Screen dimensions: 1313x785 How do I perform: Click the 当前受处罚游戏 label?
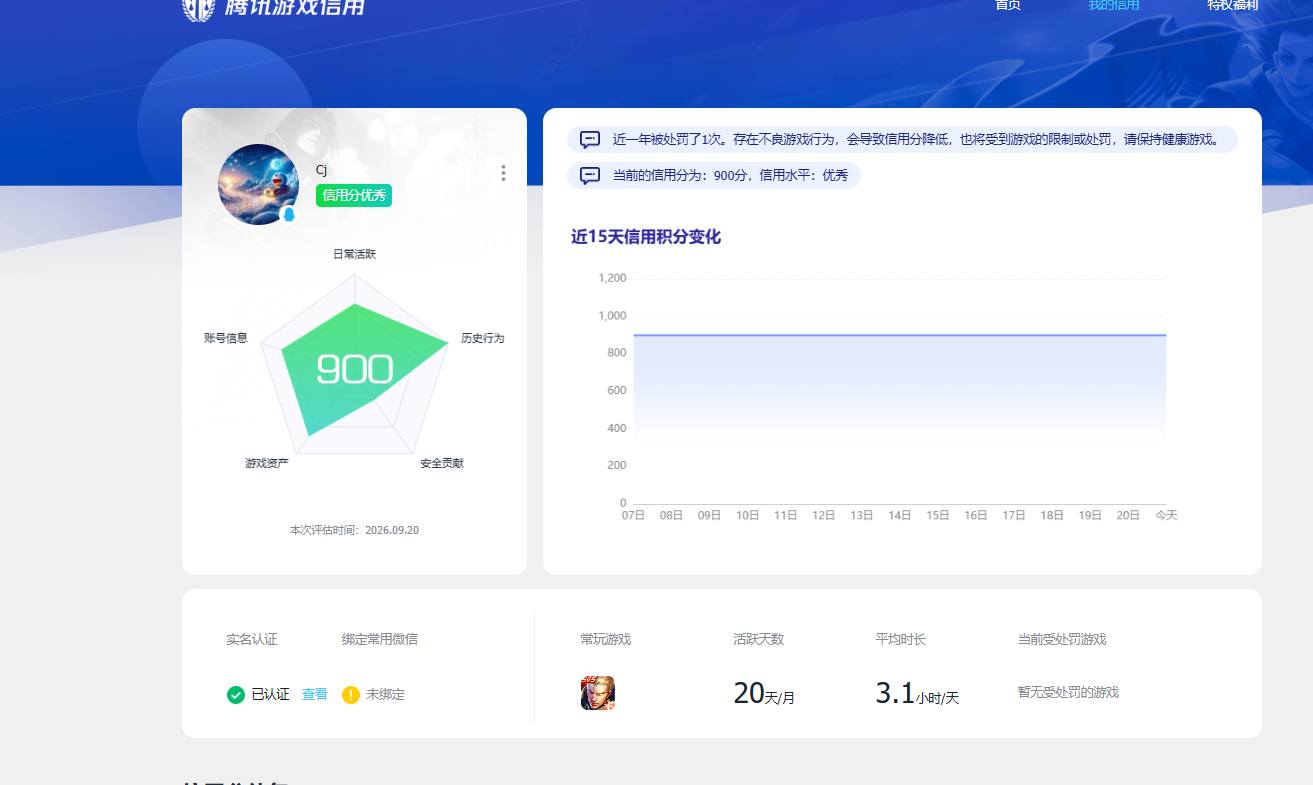point(1062,639)
